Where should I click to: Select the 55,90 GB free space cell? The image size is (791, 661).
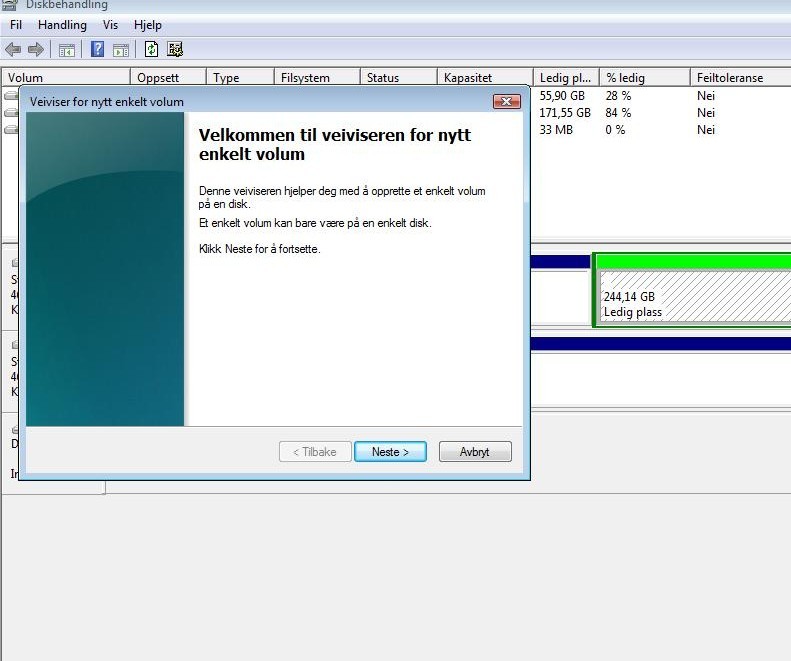click(x=562, y=95)
